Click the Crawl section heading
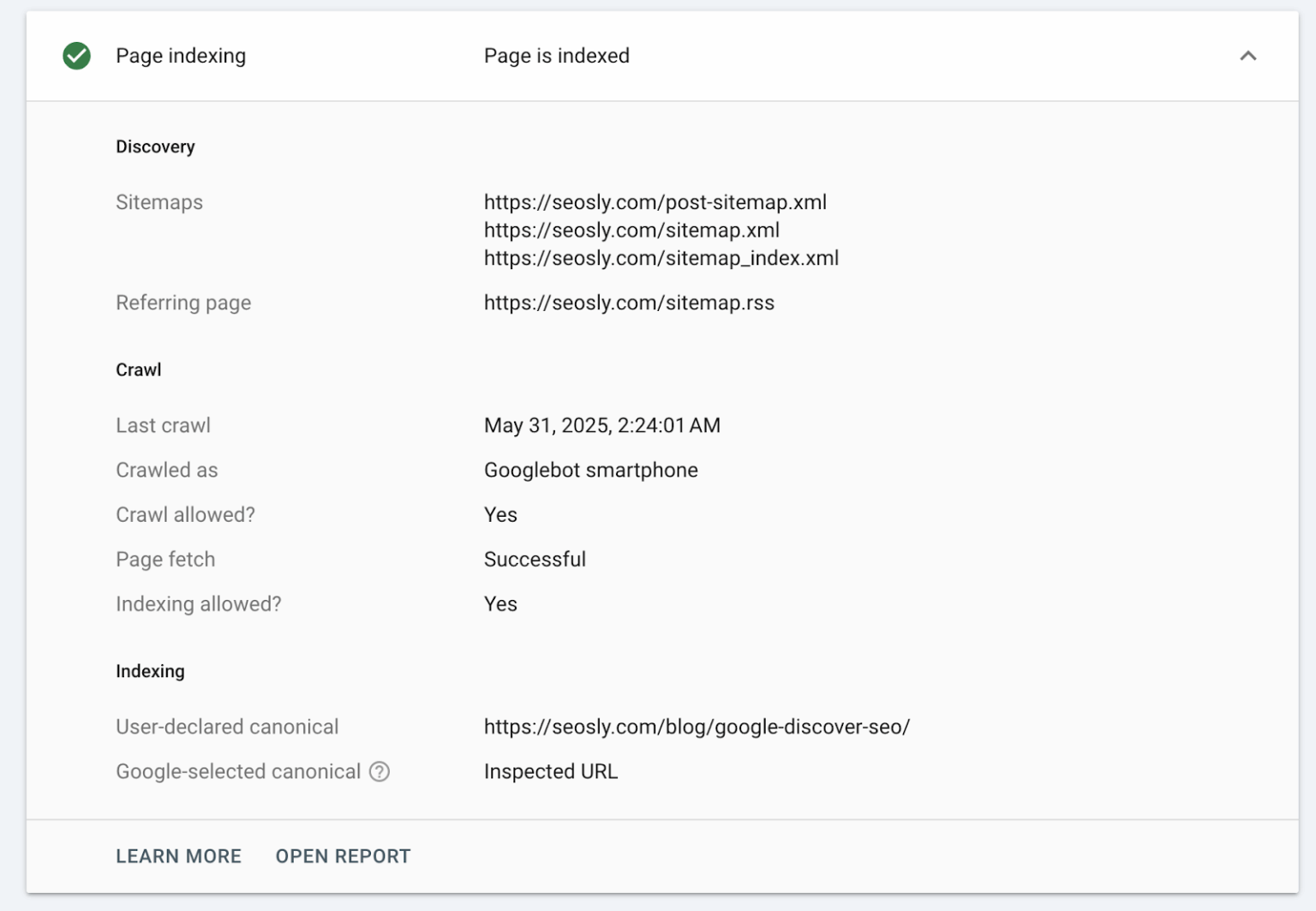The height and width of the screenshot is (911, 1316). point(138,370)
